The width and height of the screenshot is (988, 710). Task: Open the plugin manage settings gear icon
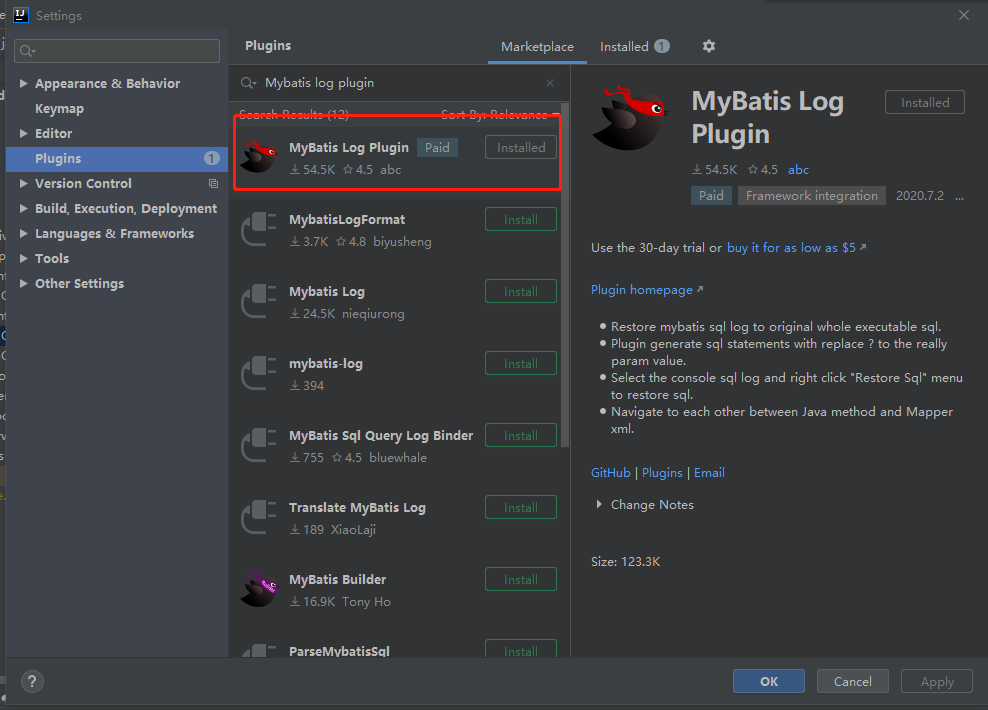708,46
